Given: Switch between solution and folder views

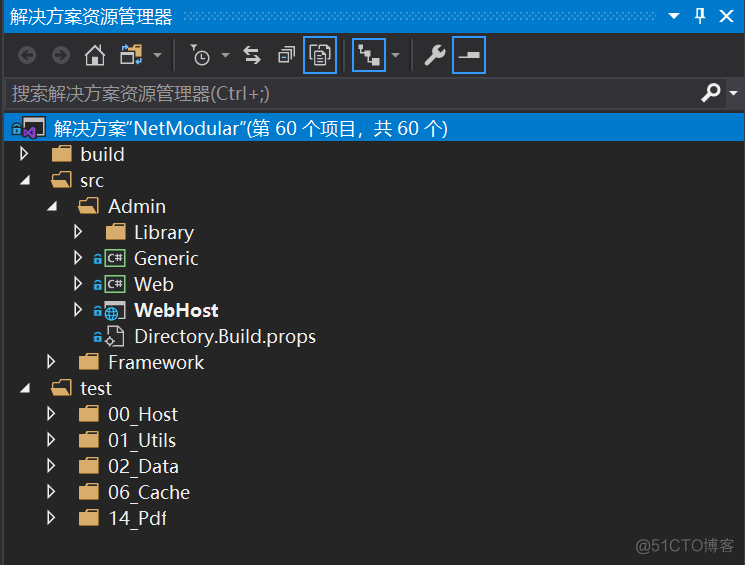Looking at the screenshot, I should click(131, 55).
